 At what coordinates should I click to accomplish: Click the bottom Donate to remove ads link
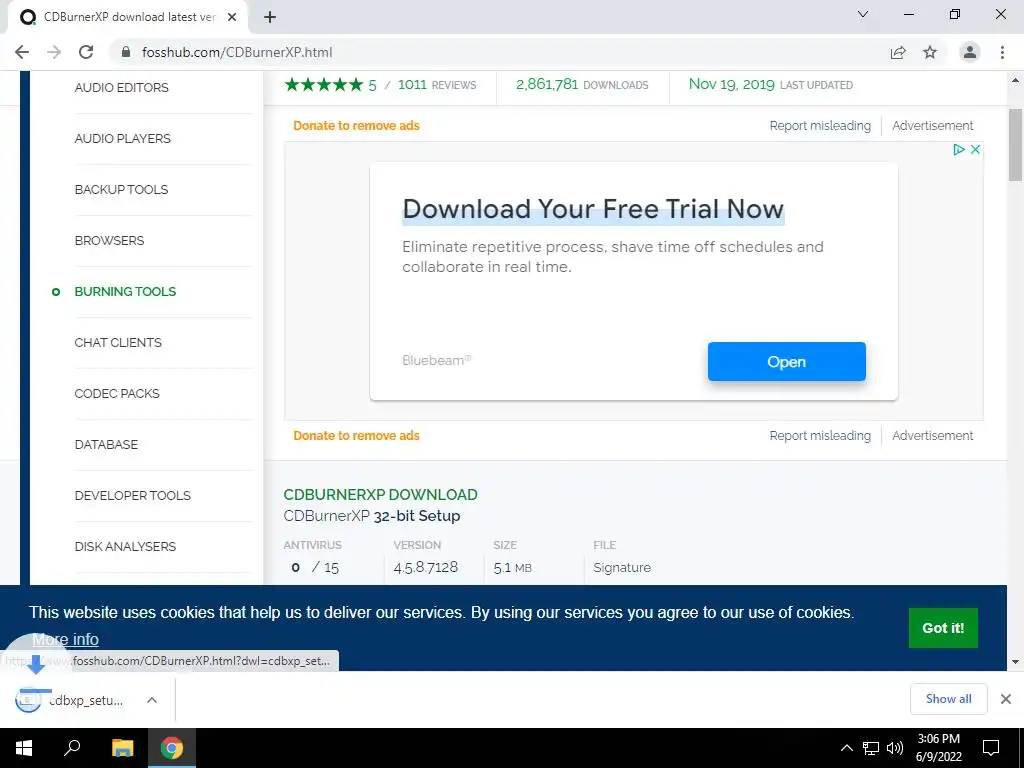(x=356, y=436)
